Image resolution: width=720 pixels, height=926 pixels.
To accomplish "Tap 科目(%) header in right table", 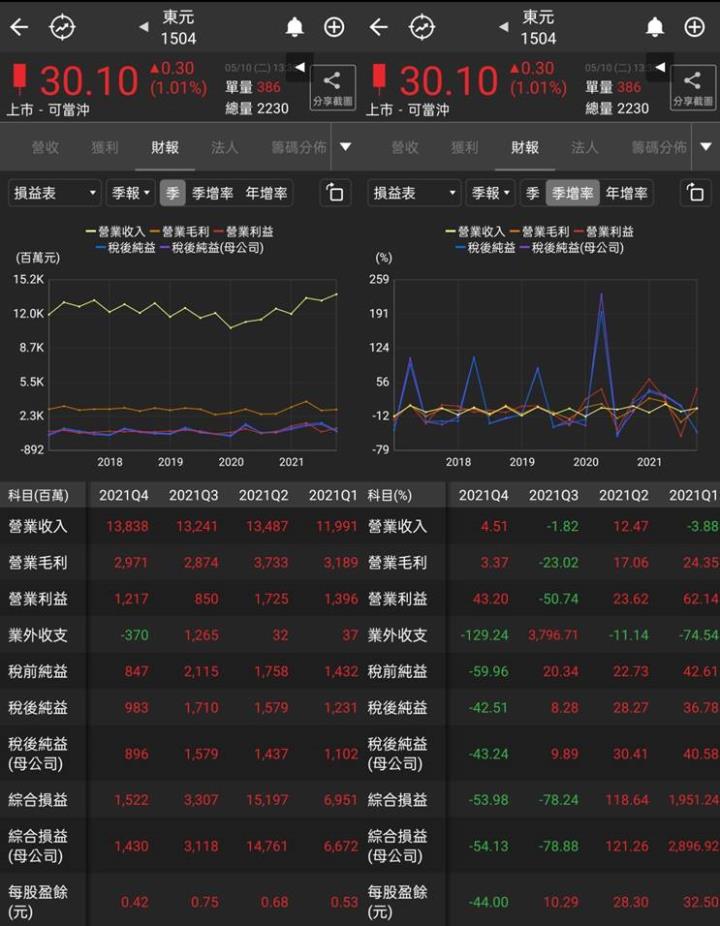I will point(390,495).
